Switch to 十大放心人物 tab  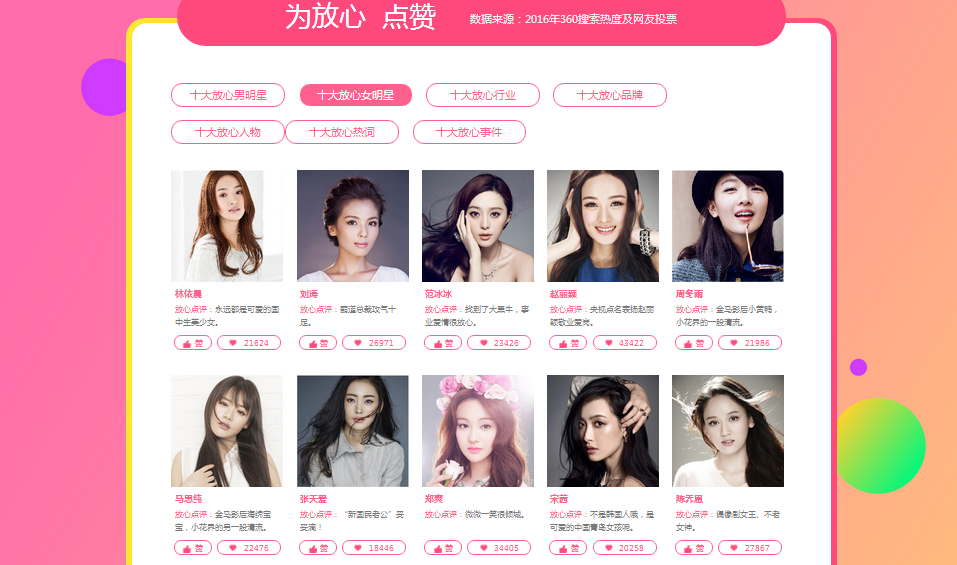pos(228,132)
